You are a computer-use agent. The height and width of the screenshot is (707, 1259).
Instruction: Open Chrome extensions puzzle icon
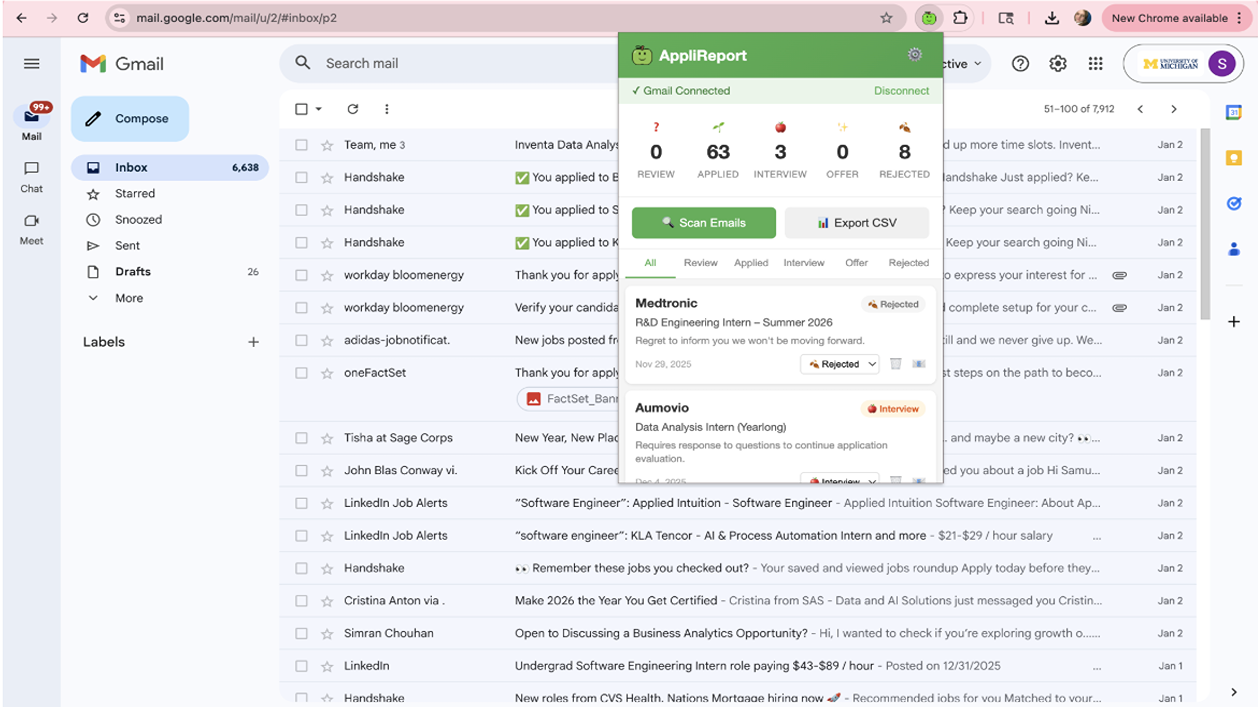pos(960,18)
